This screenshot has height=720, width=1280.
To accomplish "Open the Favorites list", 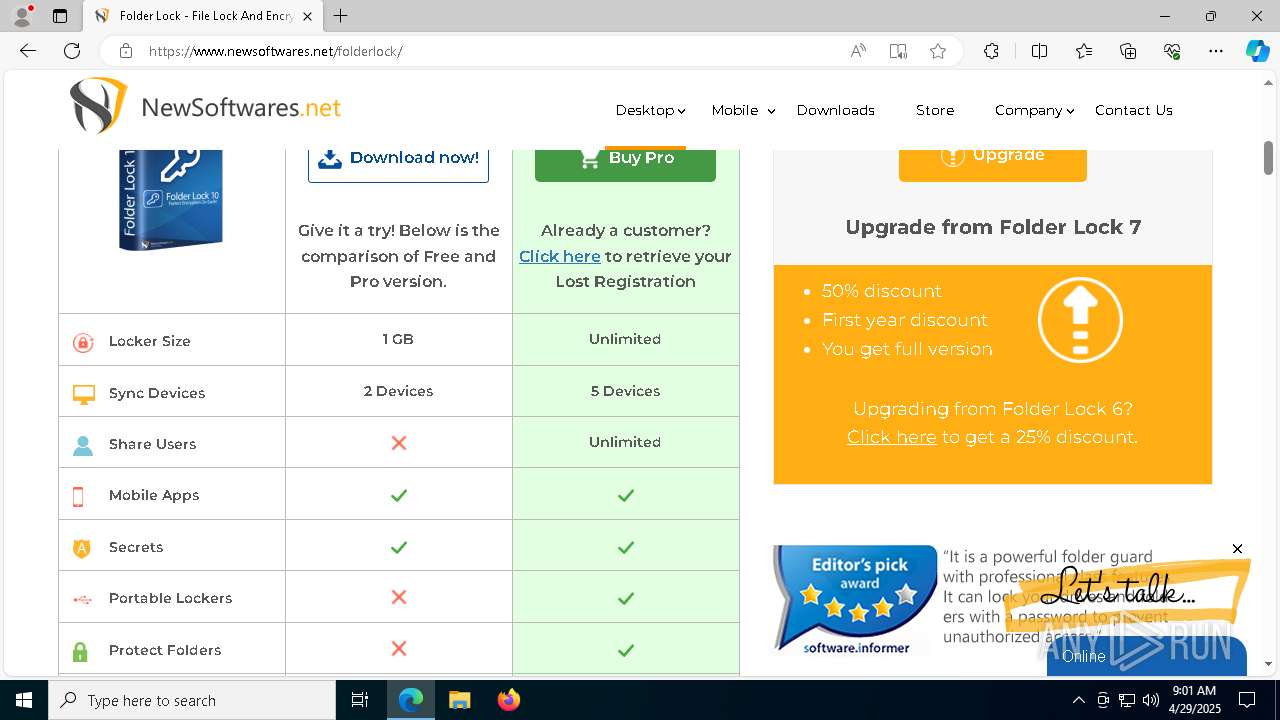I will 1084,51.
